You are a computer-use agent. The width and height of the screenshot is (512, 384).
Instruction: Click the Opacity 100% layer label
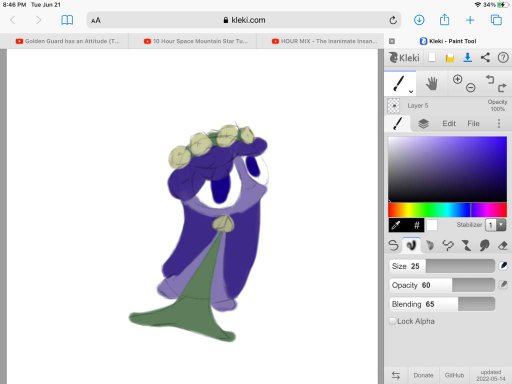click(x=497, y=105)
